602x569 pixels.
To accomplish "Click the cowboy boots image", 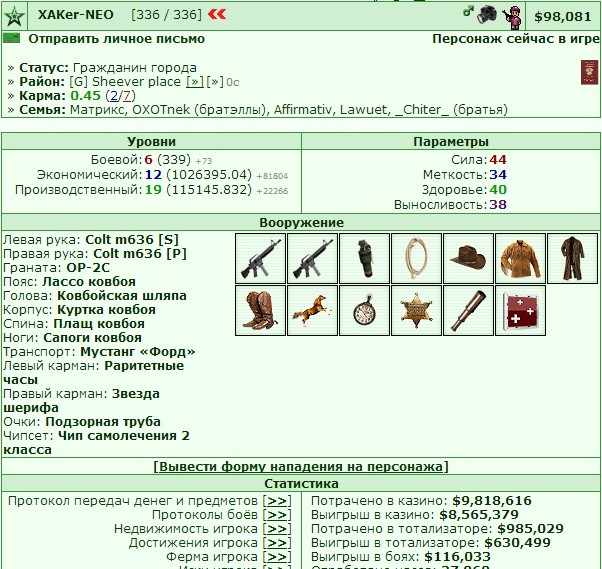I will pos(260,310).
